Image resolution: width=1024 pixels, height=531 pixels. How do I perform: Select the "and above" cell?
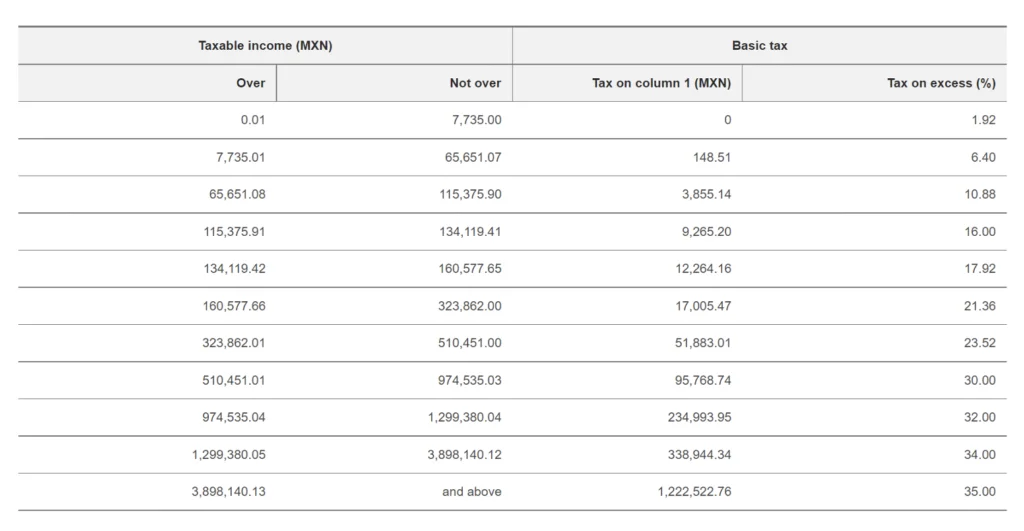(472, 491)
